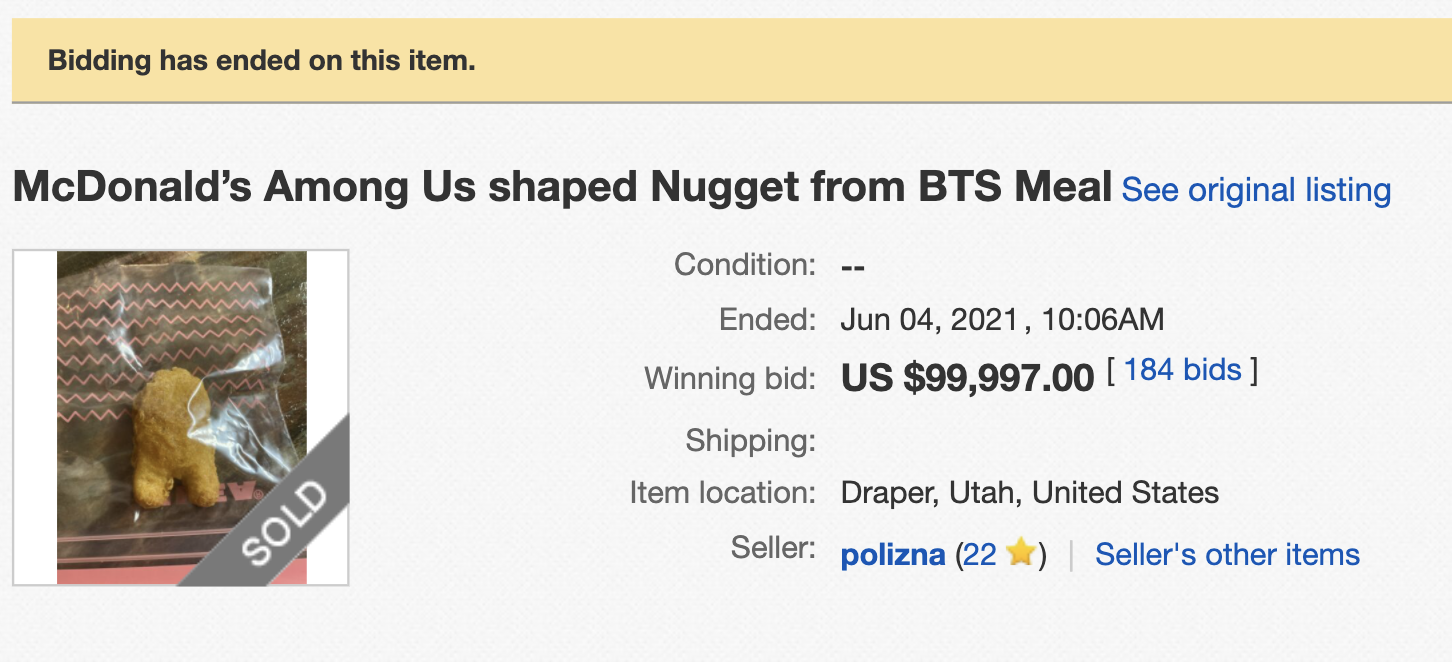Click the Seller label
Viewport: 1452px width, 662px height.
774,548
